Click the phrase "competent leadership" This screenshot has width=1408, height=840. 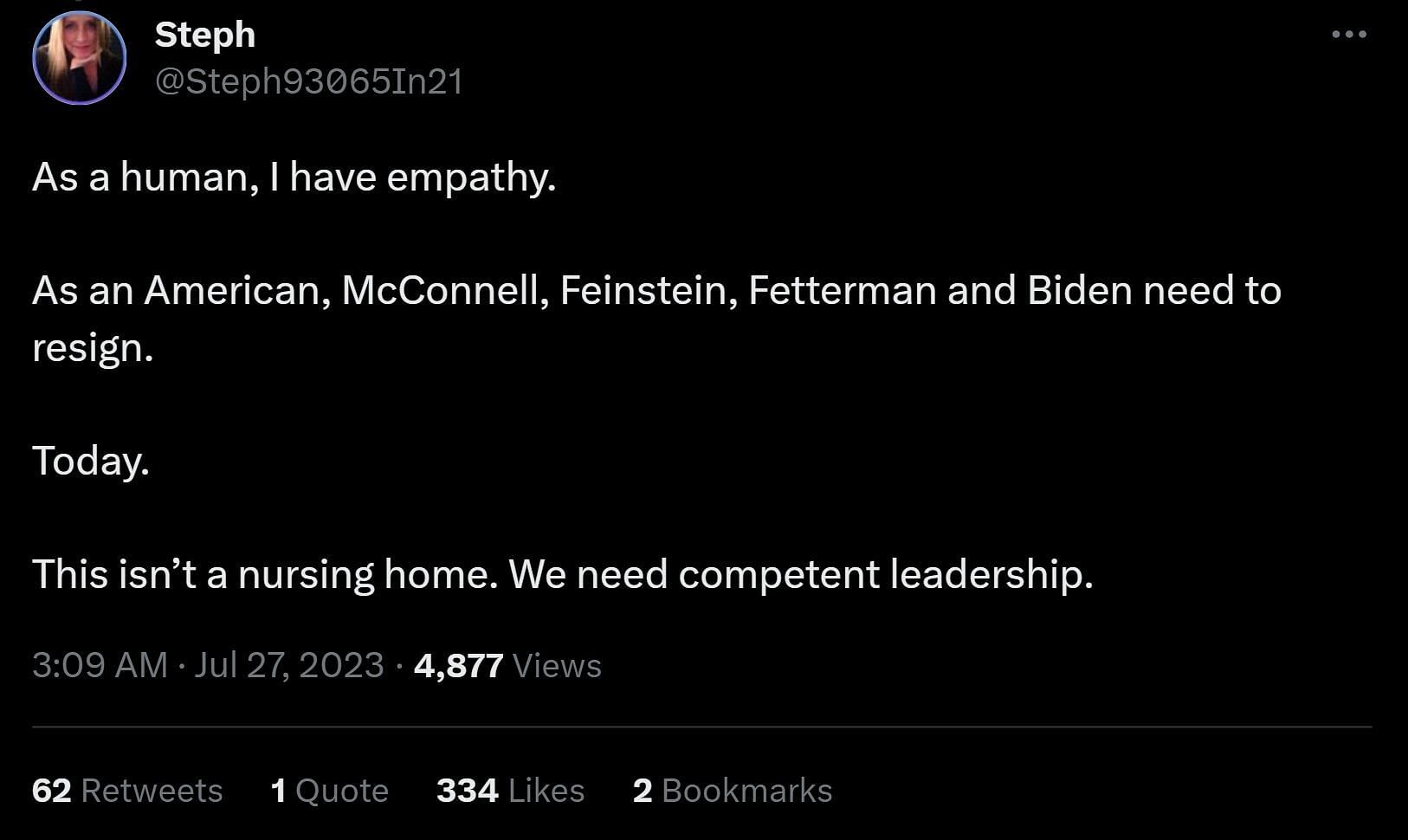pos(885,574)
